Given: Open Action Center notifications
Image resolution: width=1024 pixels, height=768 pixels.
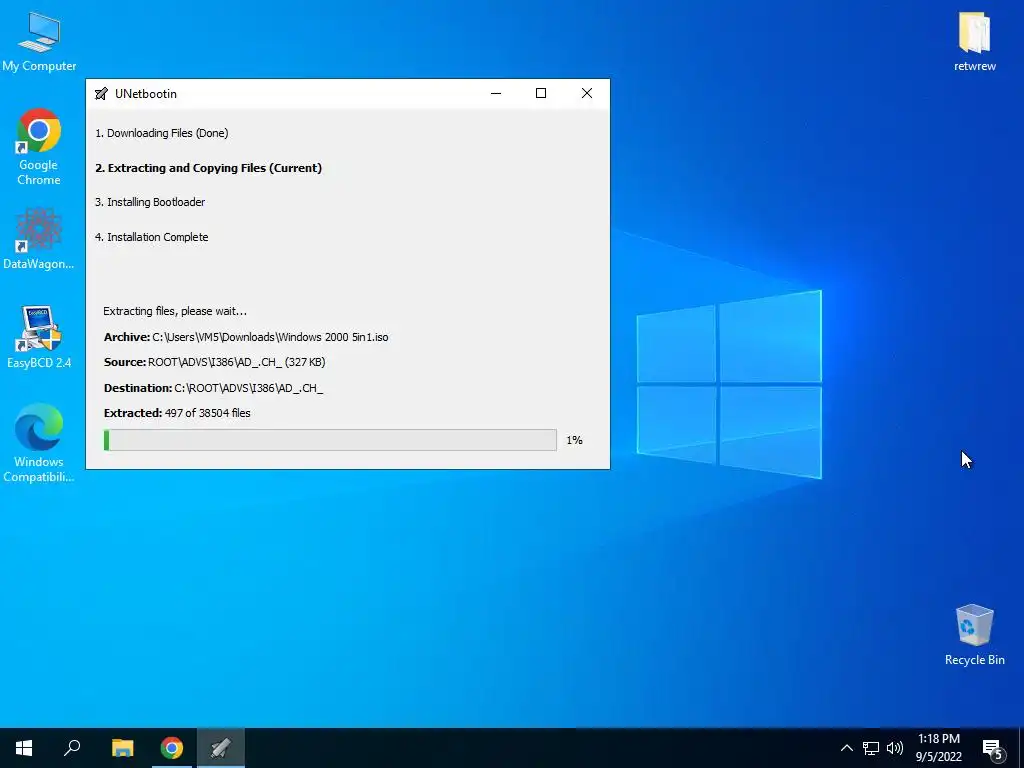Looking at the screenshot, I should point(993,748).
